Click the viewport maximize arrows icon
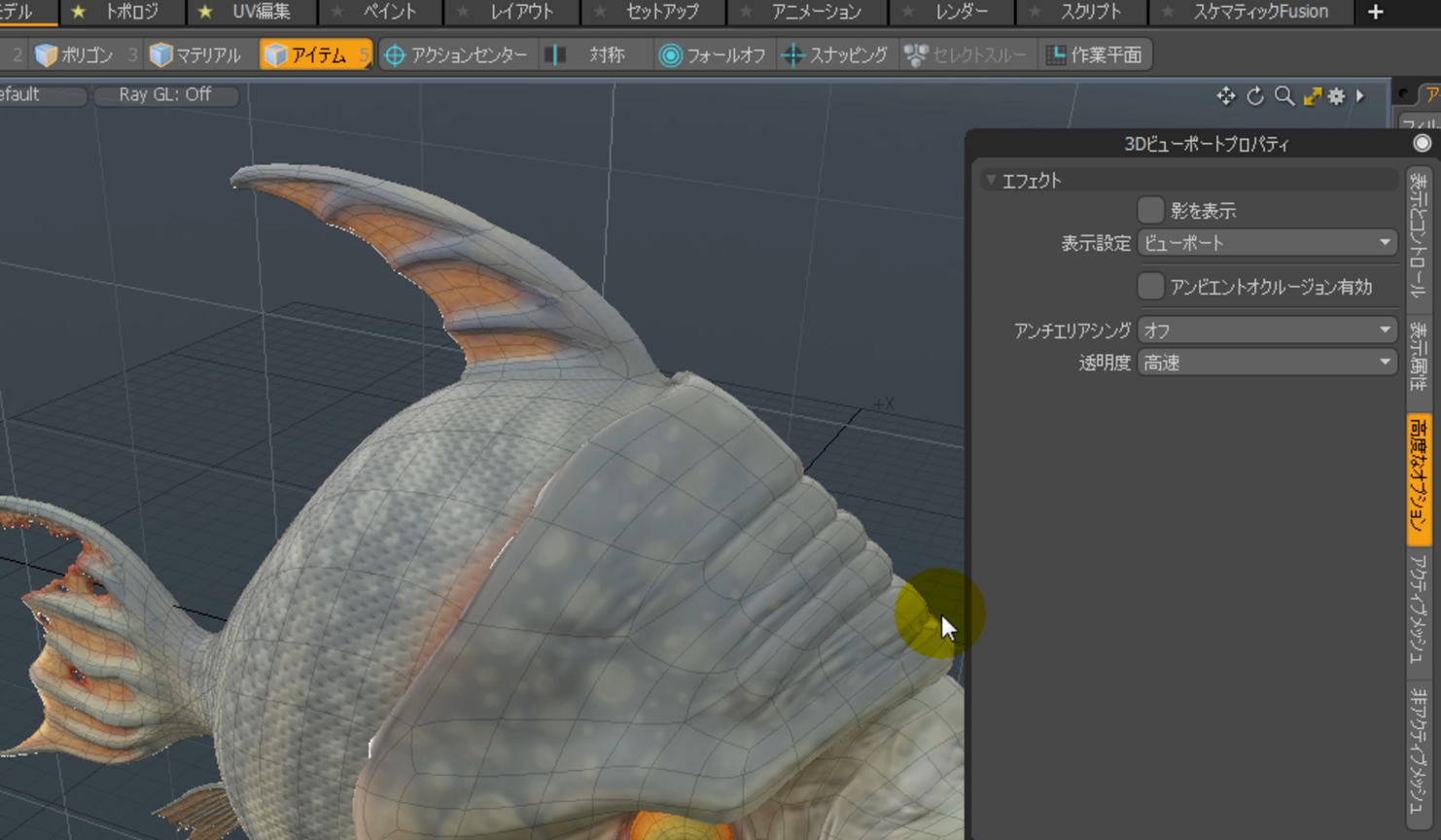Viewport: 1441px width, 840px height. pos(1313,96)
